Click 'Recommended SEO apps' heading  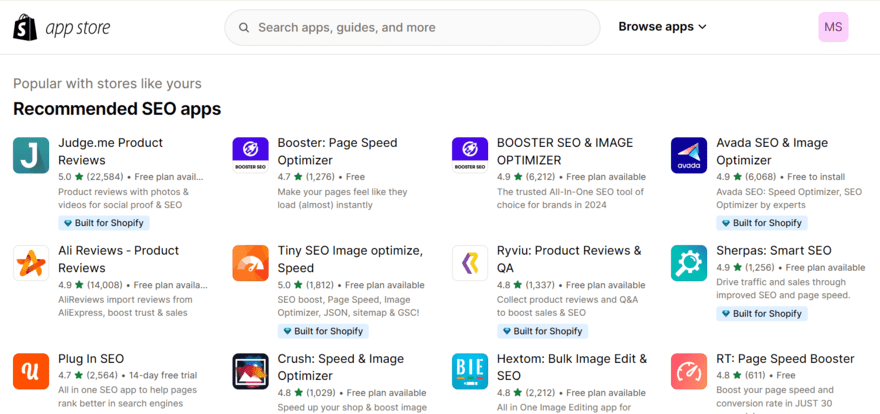tap(117, 109)
